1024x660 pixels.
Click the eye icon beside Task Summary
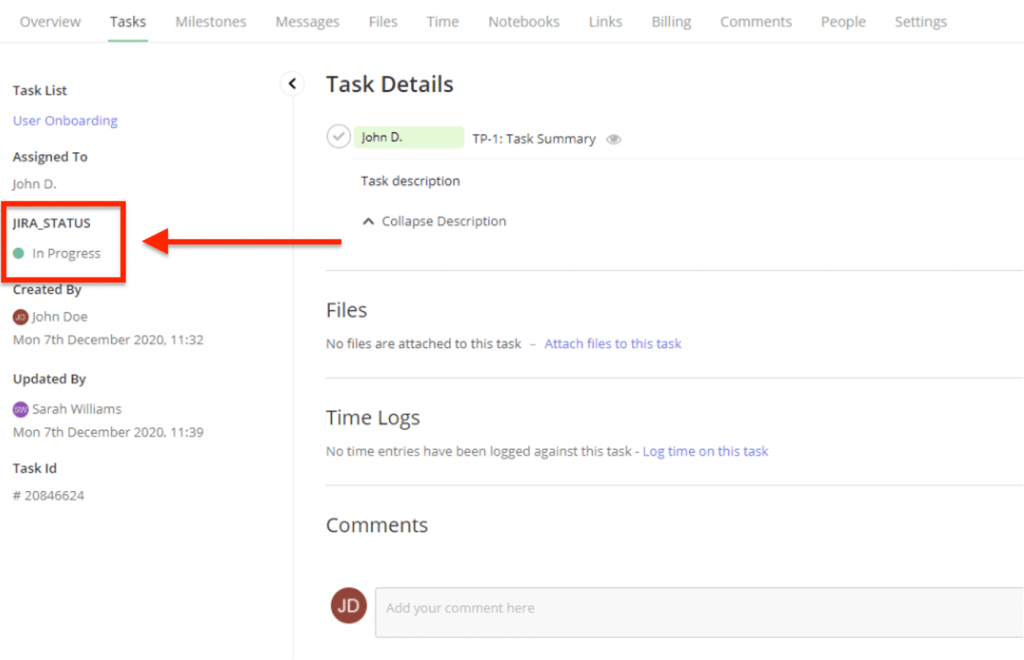(x=614, y=140)
